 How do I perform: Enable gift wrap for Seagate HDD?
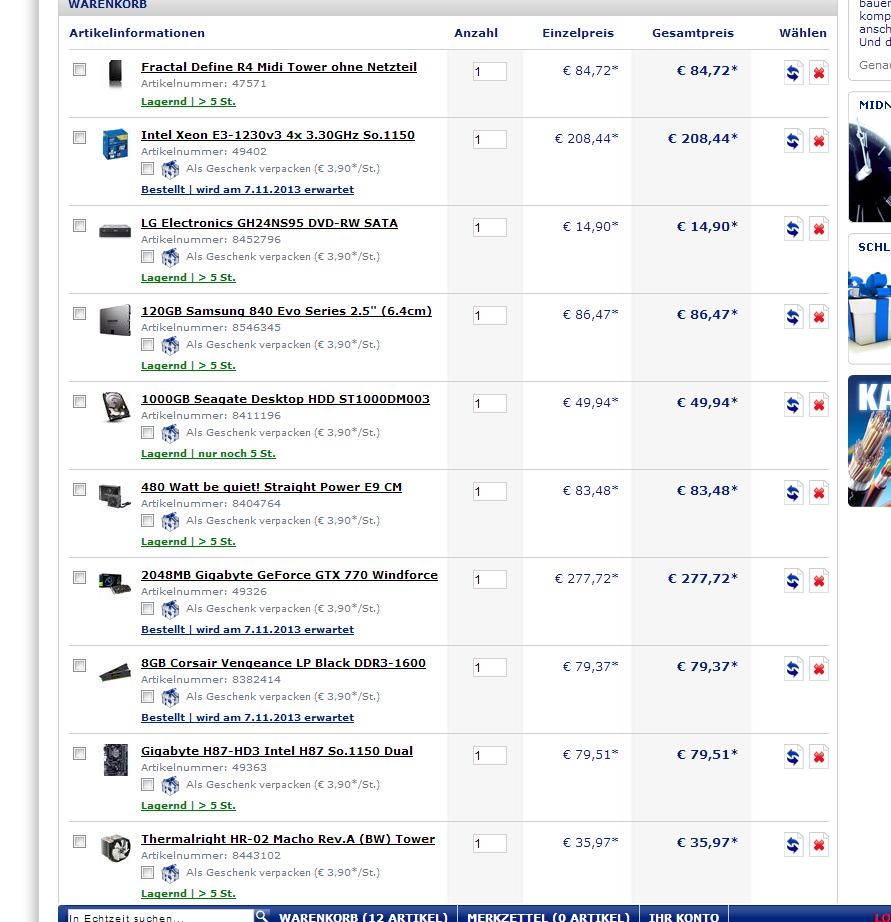tap(148, 433)
